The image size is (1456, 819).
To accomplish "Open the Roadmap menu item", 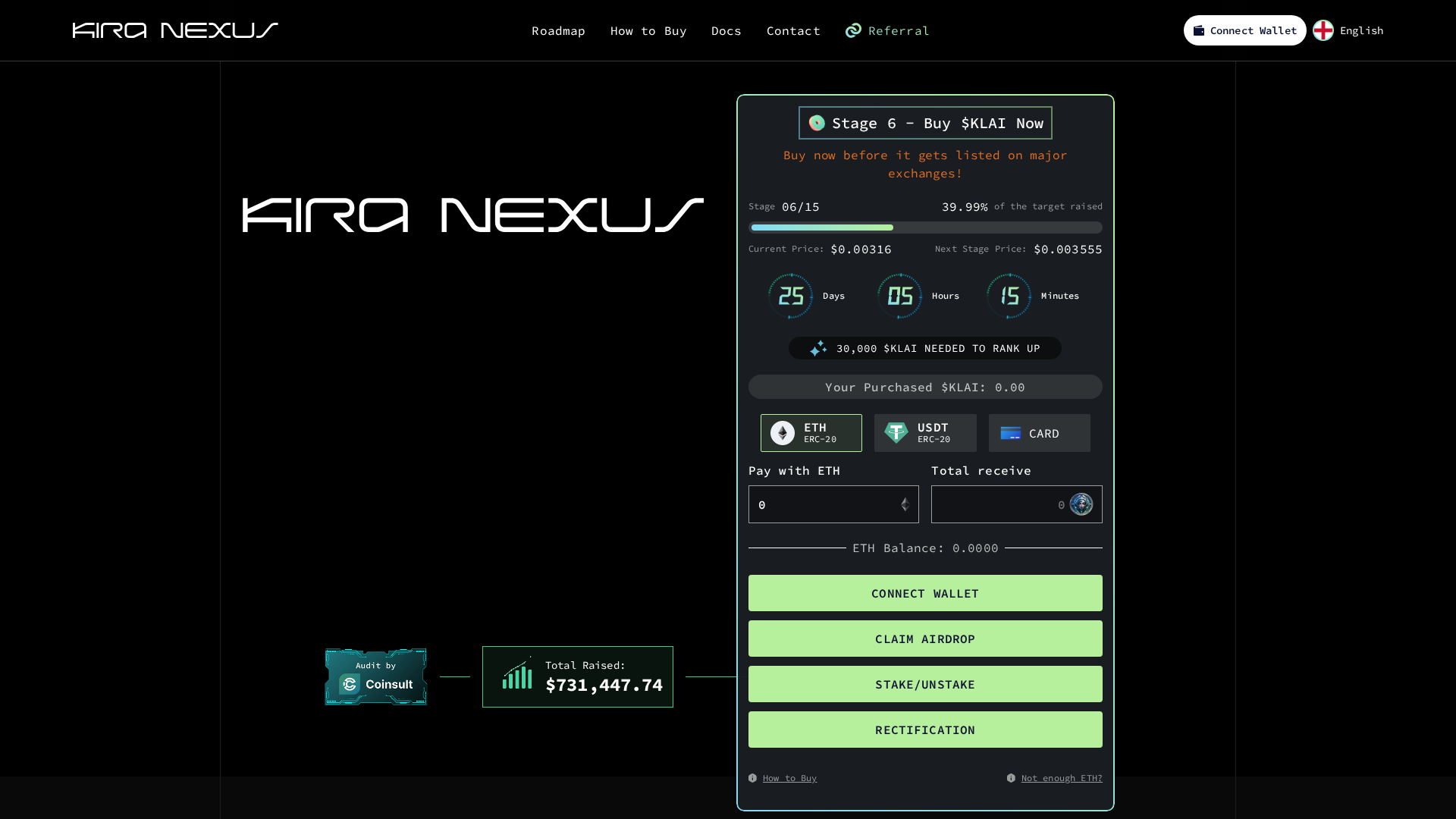I will coord(558,31).
